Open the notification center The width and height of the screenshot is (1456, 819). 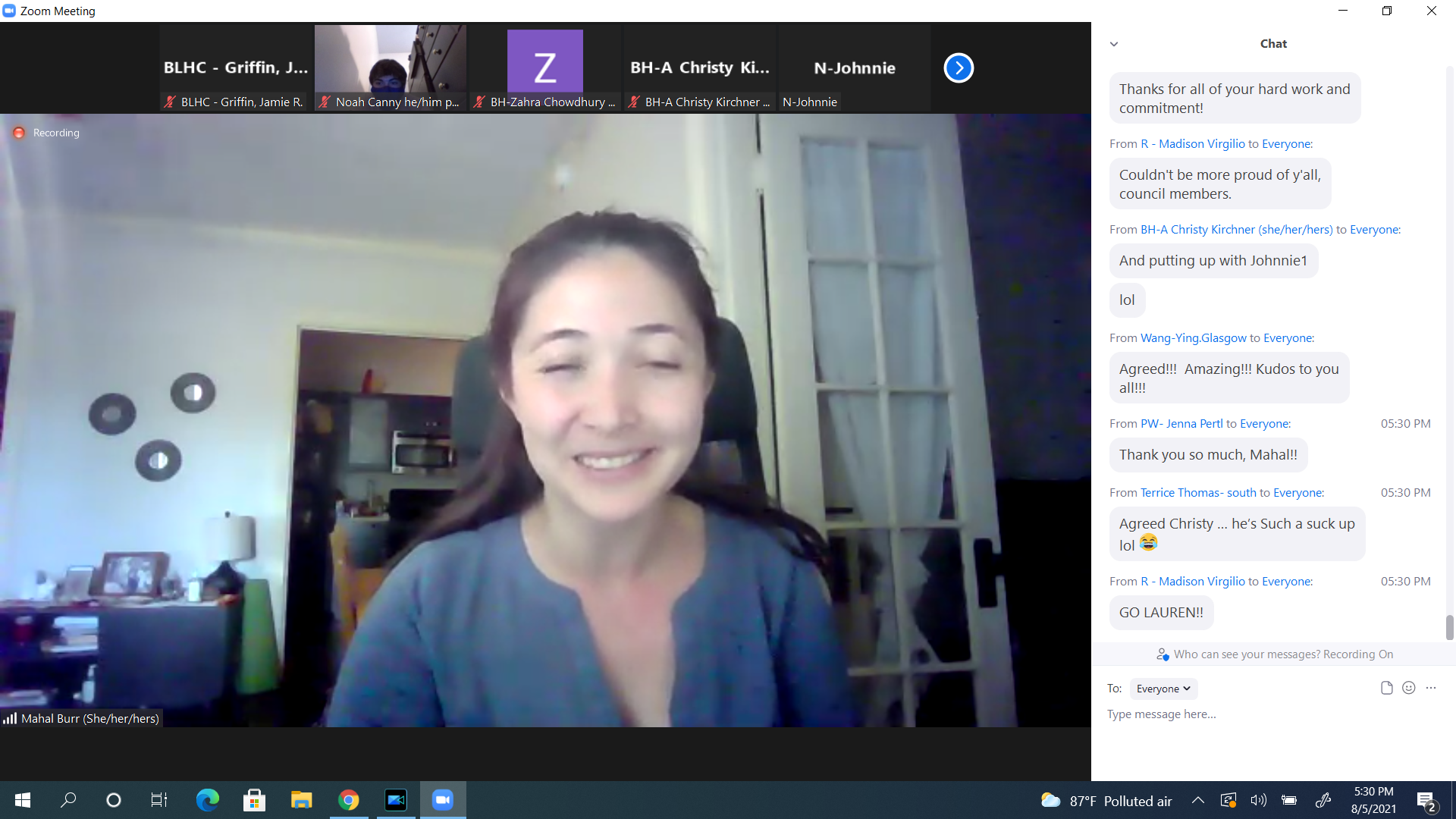click(1426, 801)
